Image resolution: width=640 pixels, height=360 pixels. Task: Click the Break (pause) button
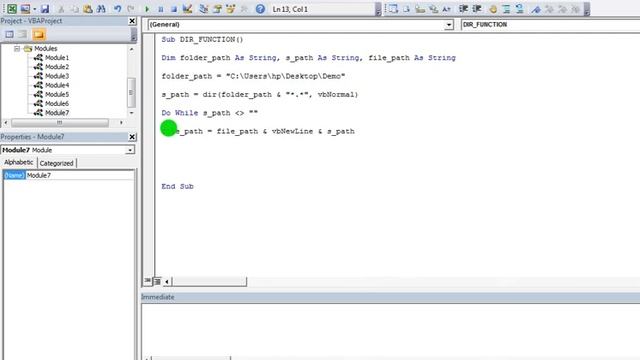click(161, 9)
